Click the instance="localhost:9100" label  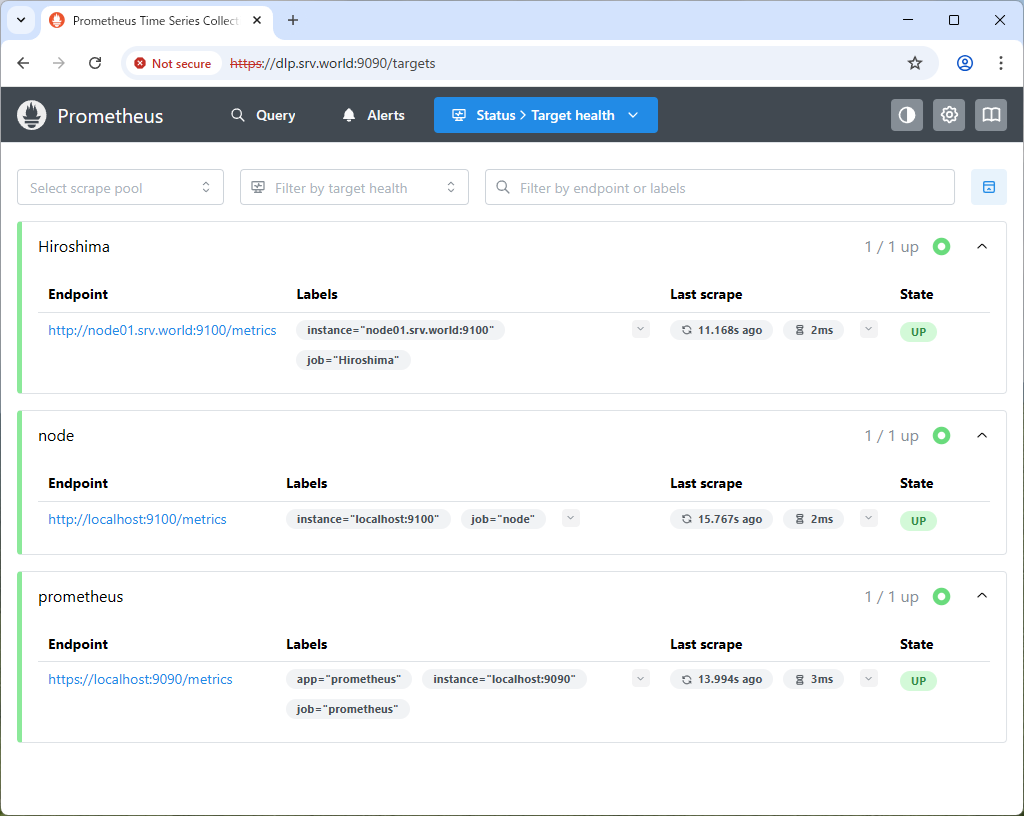pos(368,520)
